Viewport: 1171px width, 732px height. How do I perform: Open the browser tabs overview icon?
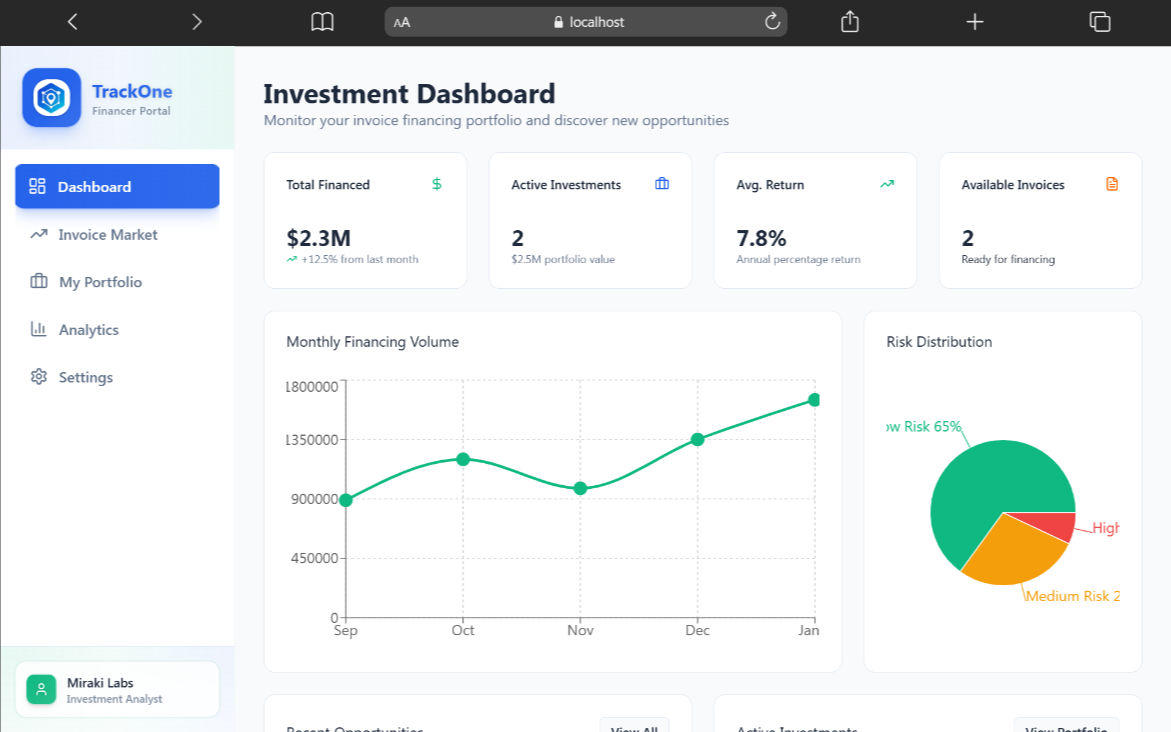(1099, 22)
